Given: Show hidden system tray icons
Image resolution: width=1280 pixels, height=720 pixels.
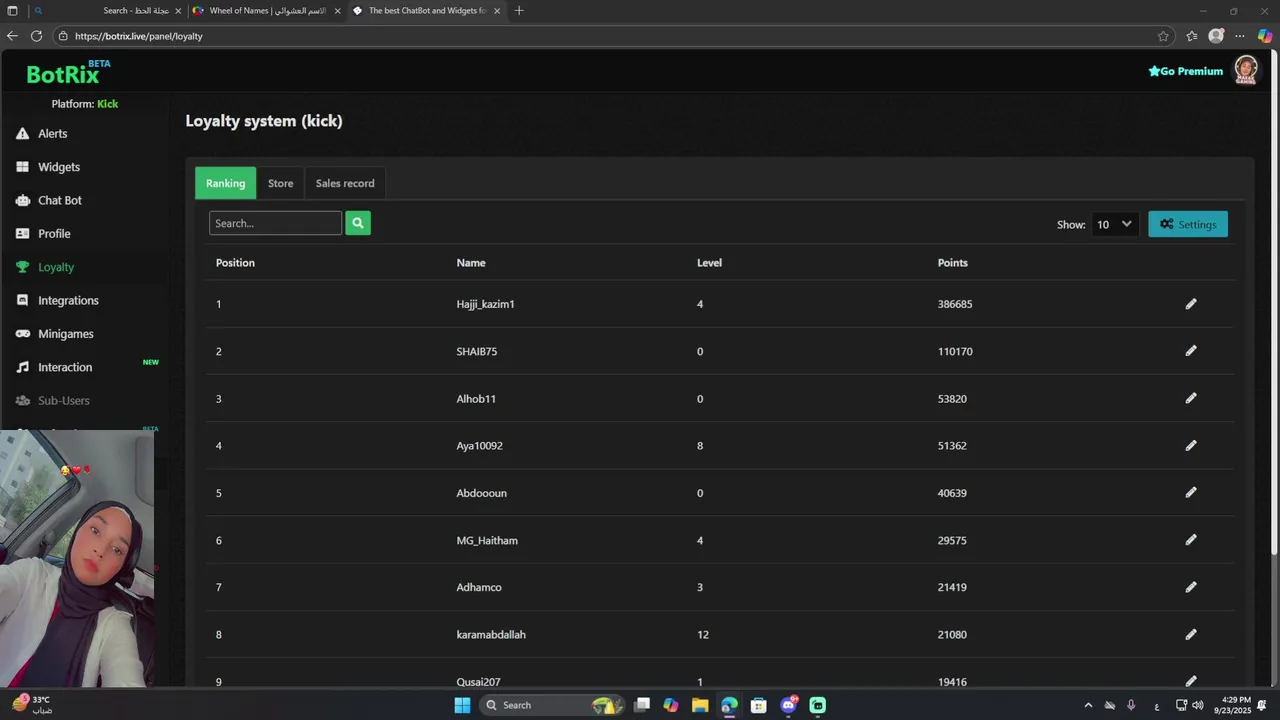Looking at the screenshot, I should tap(1088, 705).
